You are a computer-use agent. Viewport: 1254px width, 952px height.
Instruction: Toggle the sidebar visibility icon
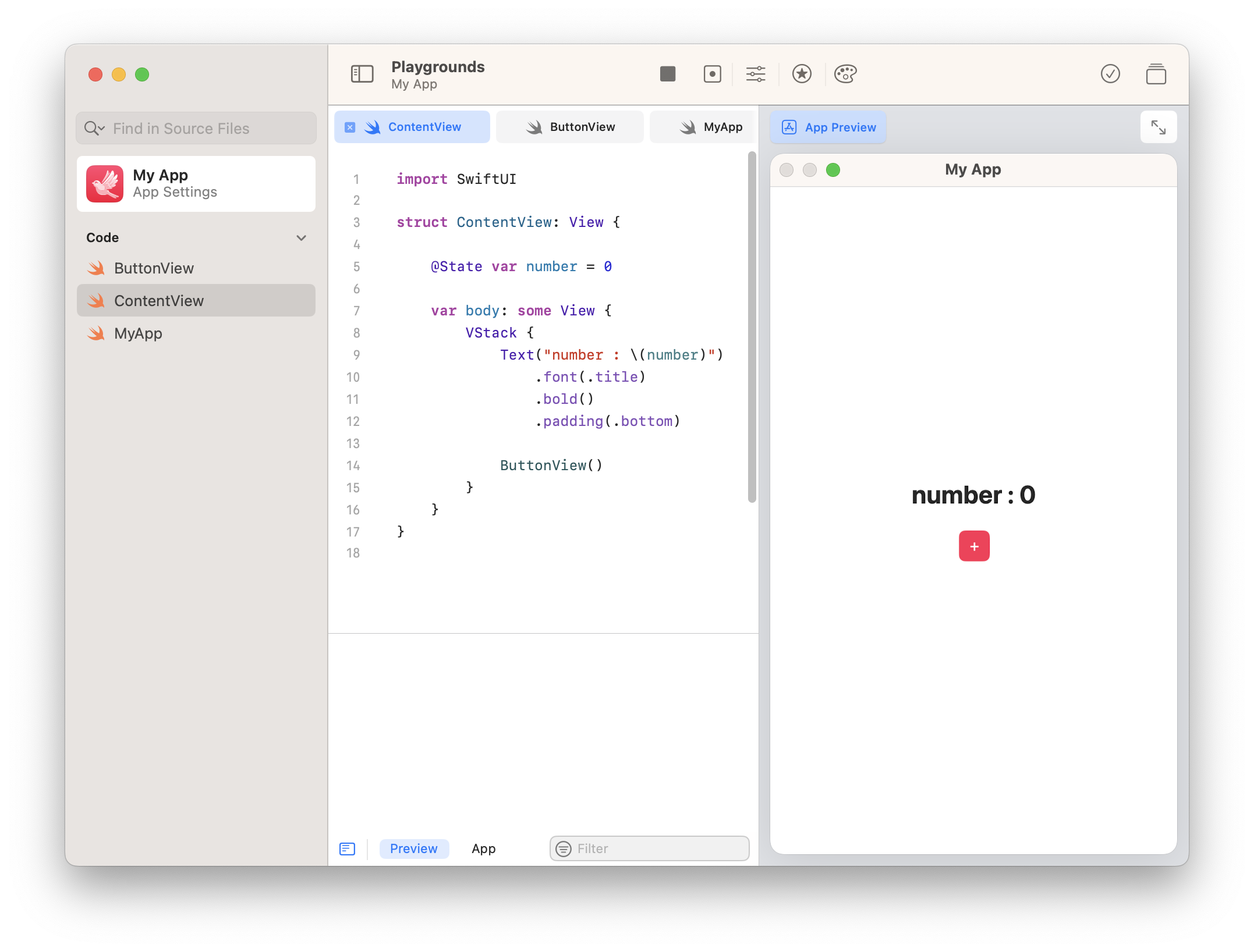pos(362,74)
